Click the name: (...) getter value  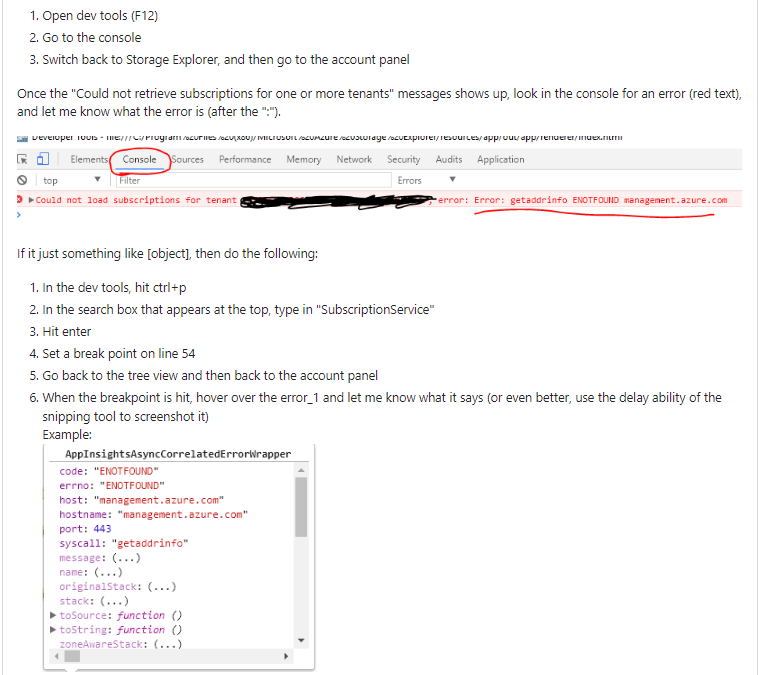click(108, 572)
